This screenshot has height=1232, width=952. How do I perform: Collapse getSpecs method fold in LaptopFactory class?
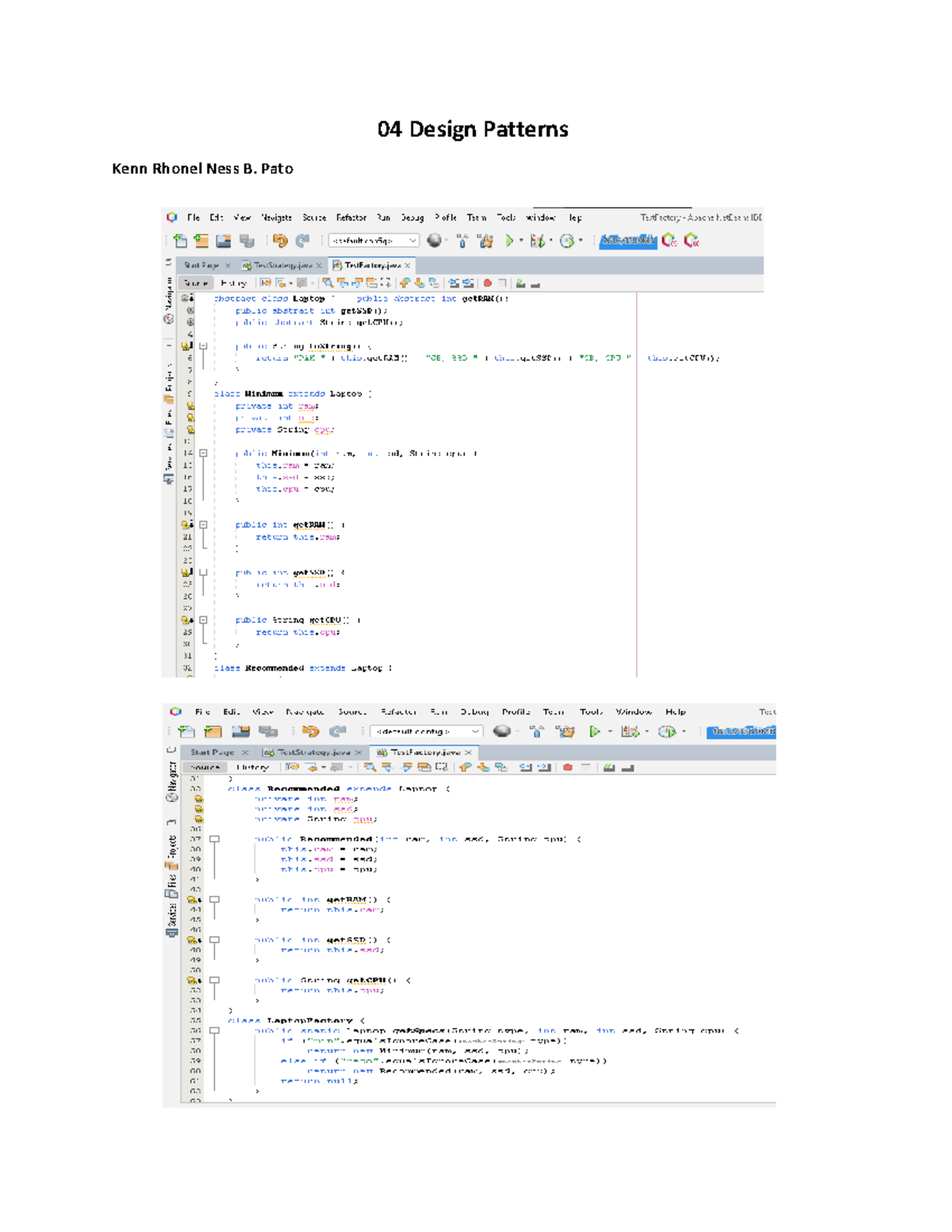[214, 1031]
